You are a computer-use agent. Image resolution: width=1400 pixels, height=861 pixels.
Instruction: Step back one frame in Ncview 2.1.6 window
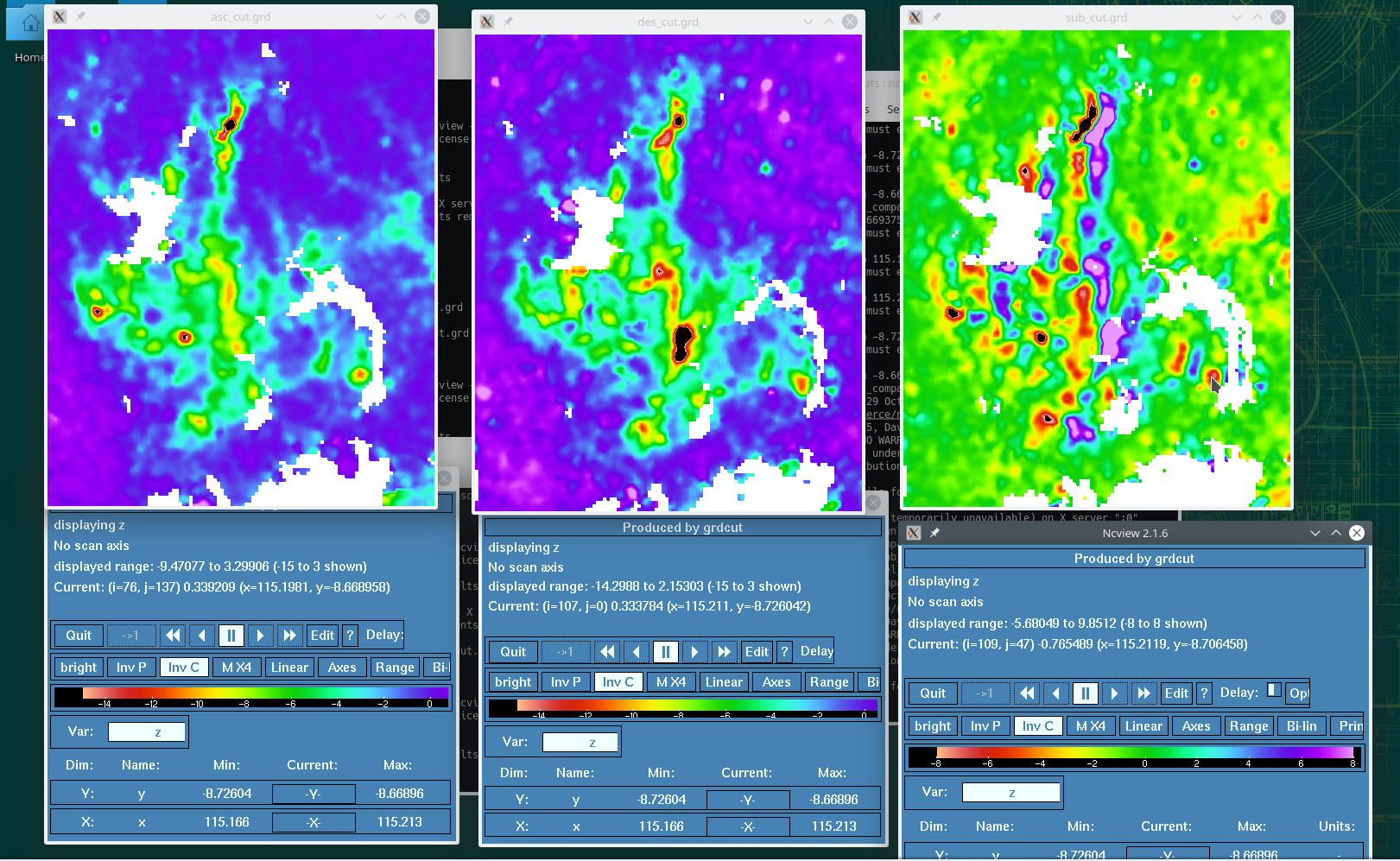pyautogui.click(x=1056, y=693)
